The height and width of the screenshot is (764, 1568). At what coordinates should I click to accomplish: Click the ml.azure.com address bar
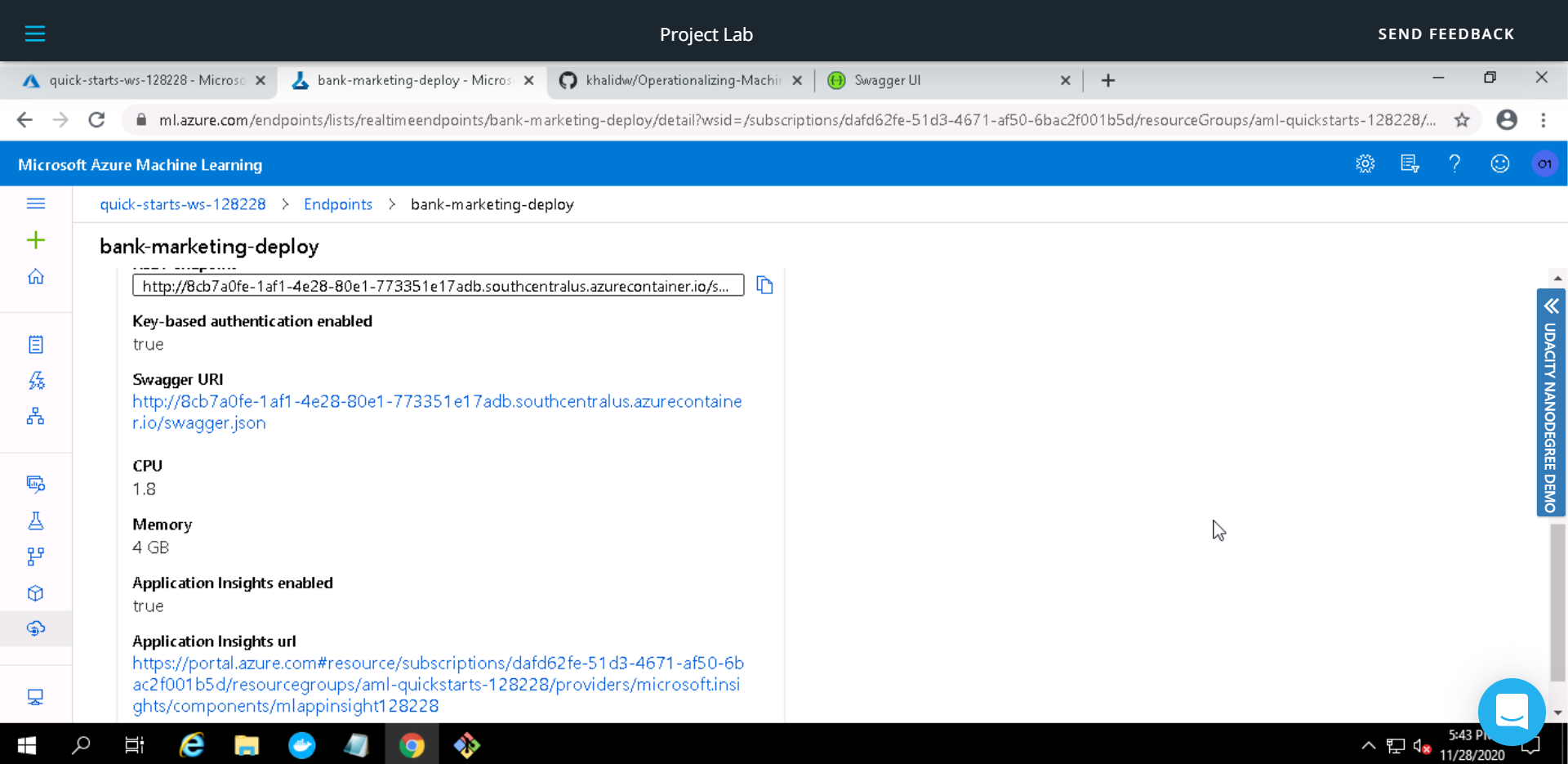796,120
